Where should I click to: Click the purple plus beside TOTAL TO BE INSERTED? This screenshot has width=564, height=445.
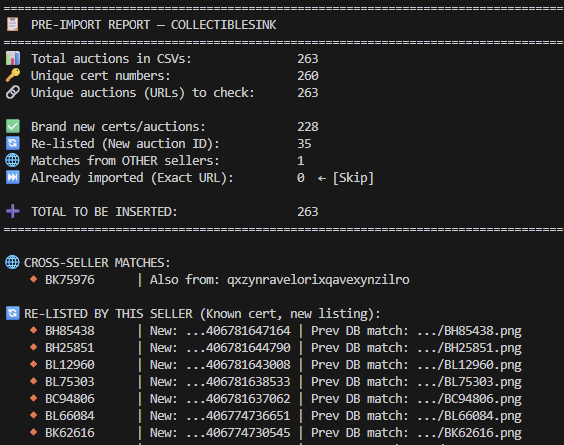[13, 211]
